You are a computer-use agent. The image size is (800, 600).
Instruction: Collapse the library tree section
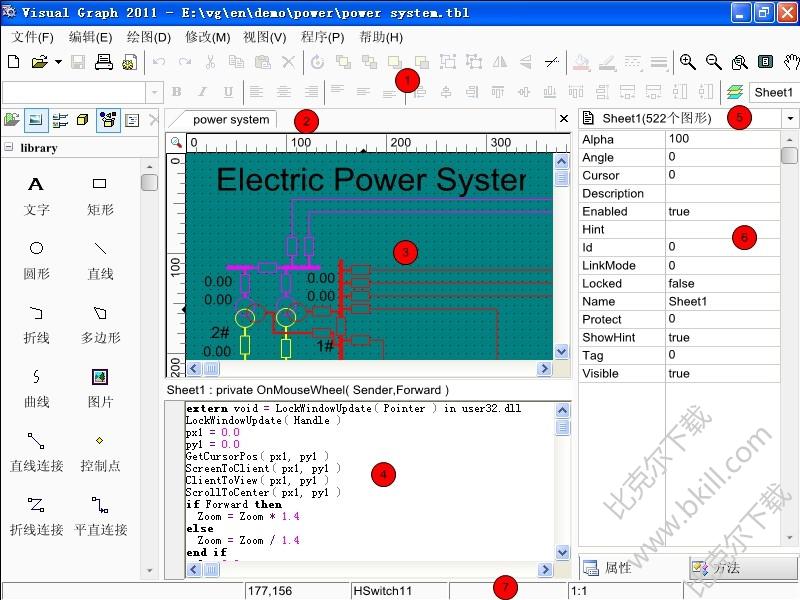(9, 147)
